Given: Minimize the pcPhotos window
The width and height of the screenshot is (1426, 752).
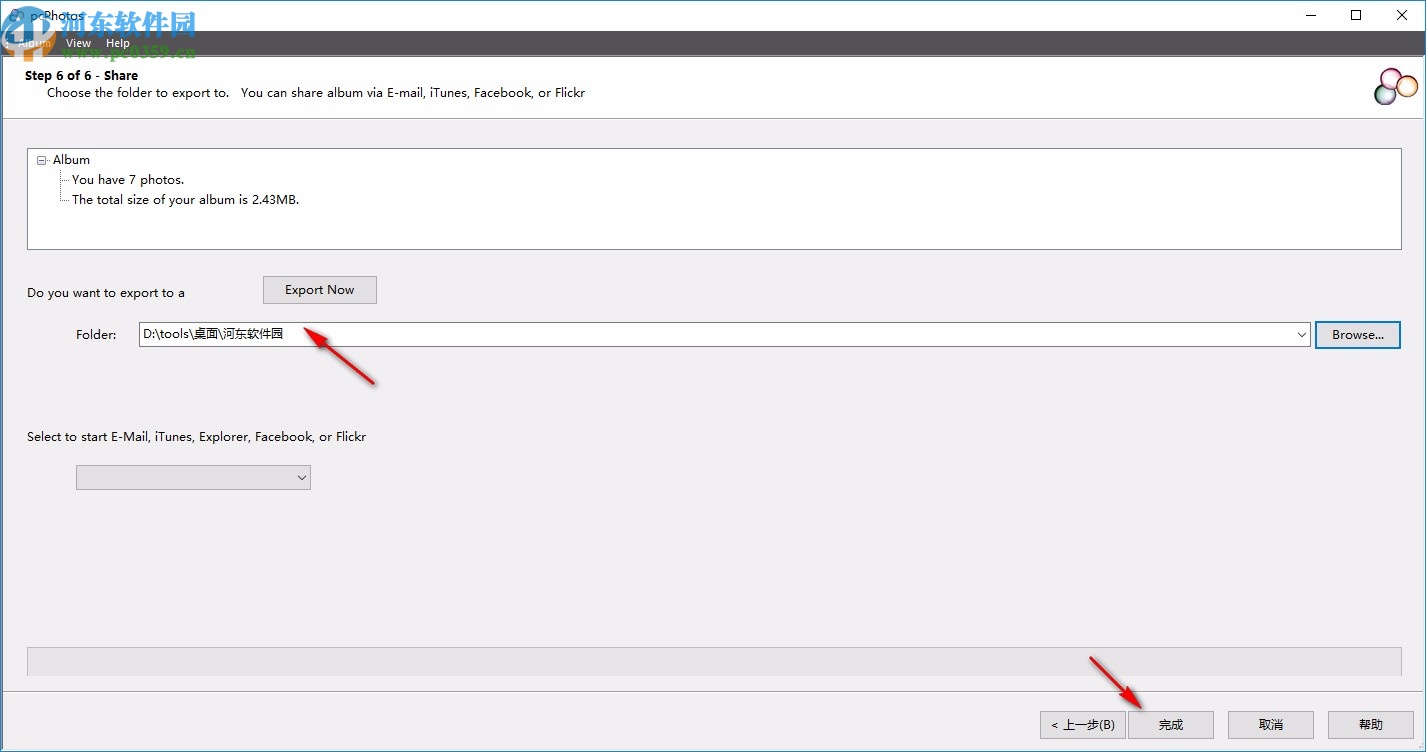Looking at the screenshot, I should [x=1311, y=15].
